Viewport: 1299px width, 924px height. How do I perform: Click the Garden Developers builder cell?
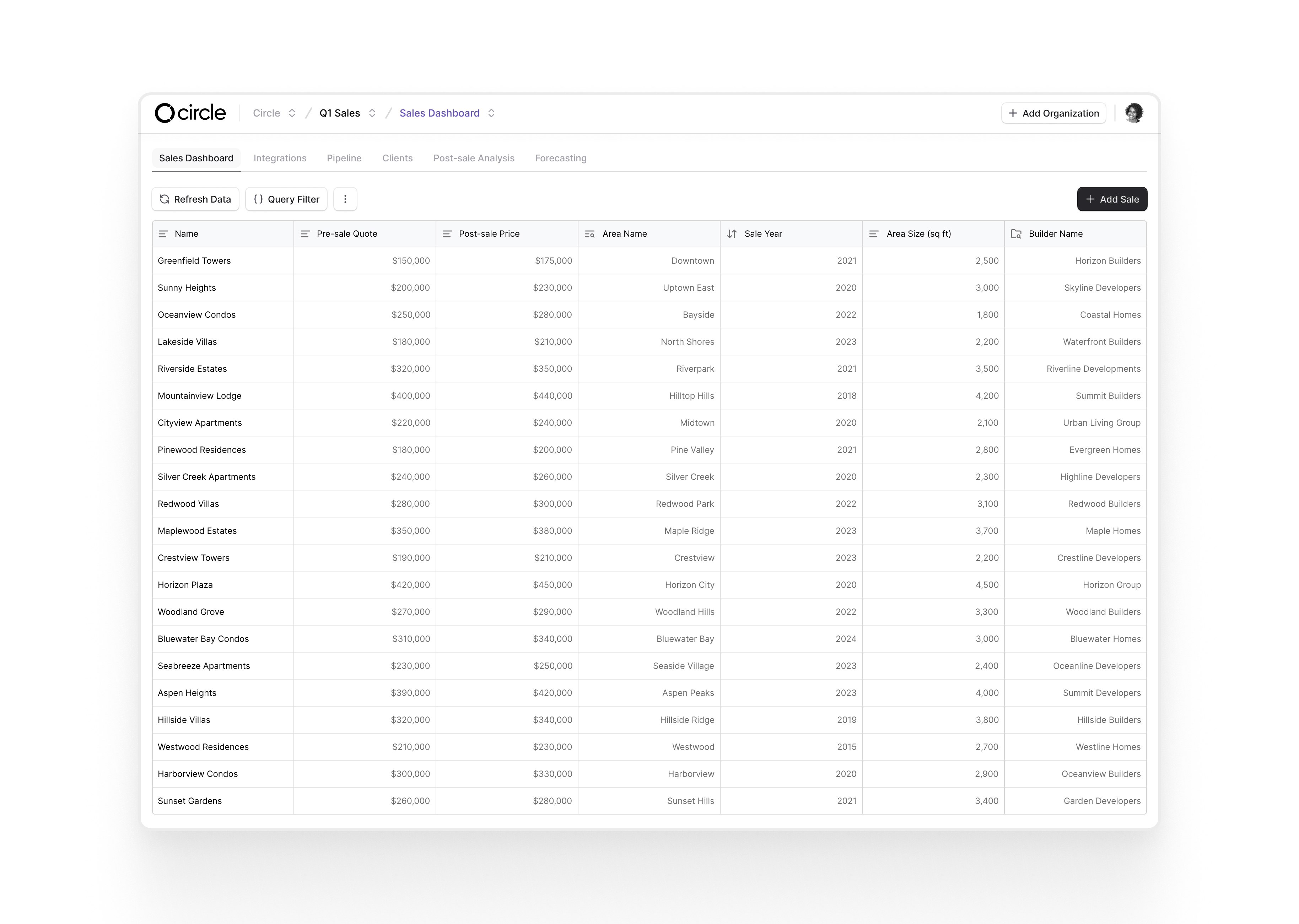(x=1076, y=801)
